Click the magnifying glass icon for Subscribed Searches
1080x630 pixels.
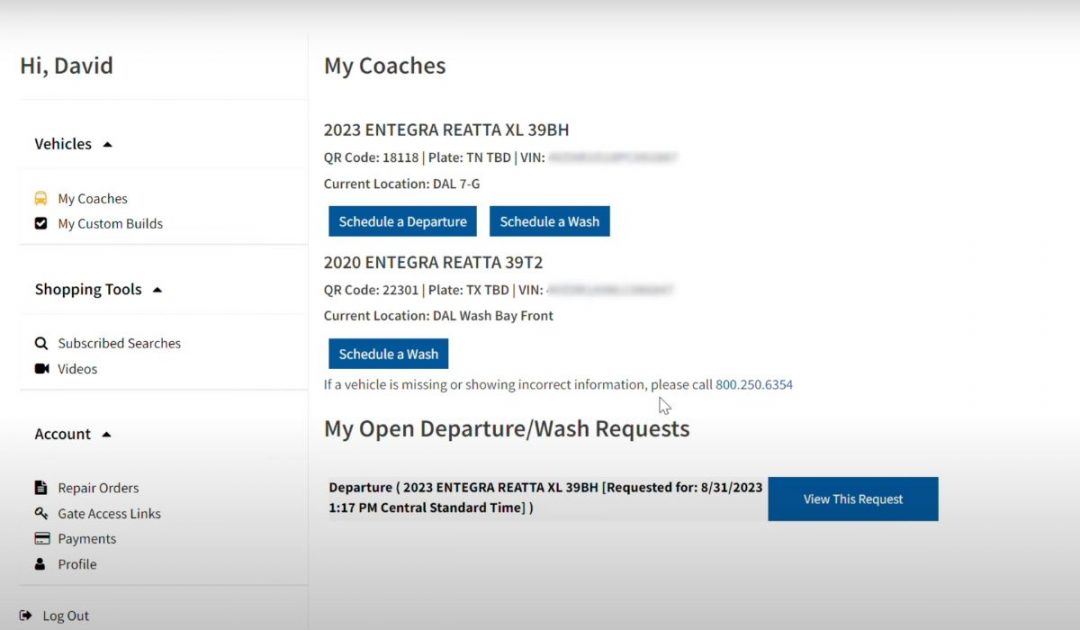coord(41,343)
